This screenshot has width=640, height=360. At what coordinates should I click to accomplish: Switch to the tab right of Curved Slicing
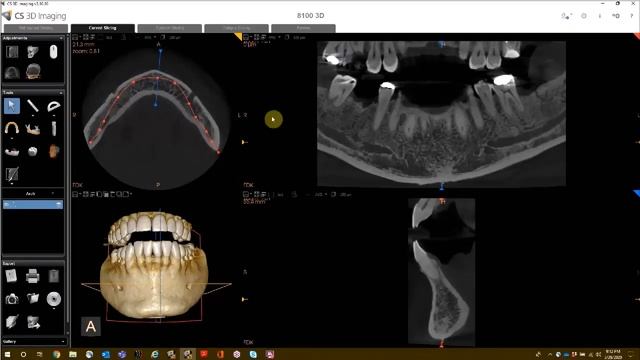169,28
